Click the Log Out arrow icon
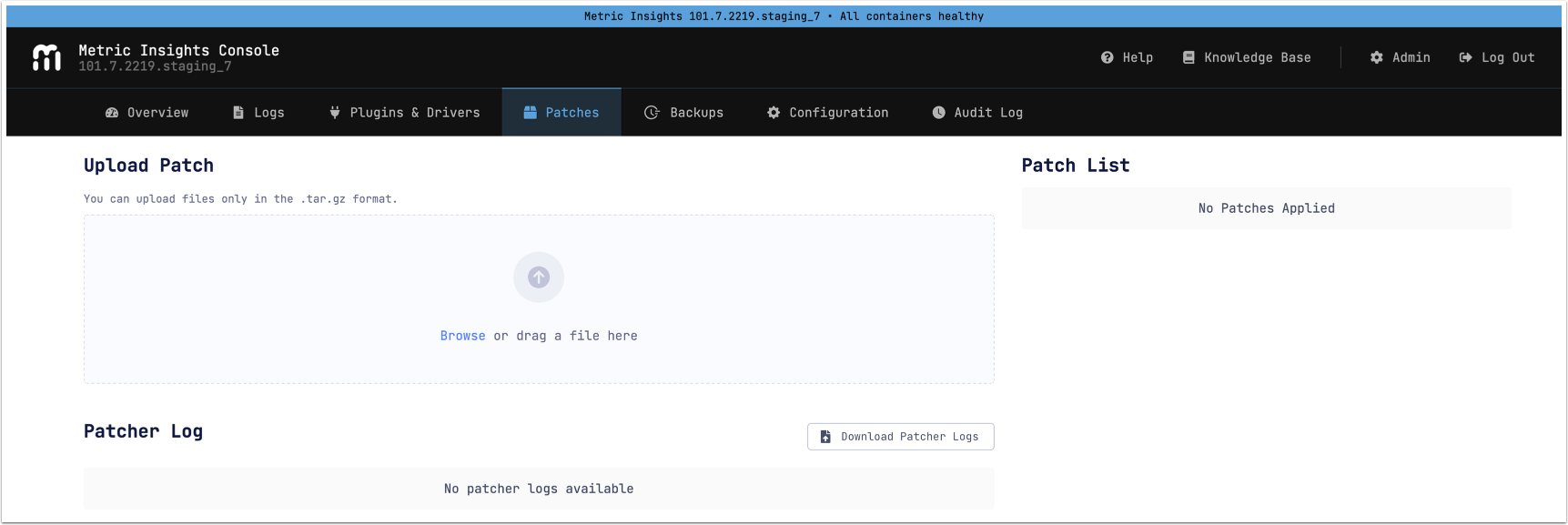Viewport: 1568px width, 525px height. tap(1465, 57)
